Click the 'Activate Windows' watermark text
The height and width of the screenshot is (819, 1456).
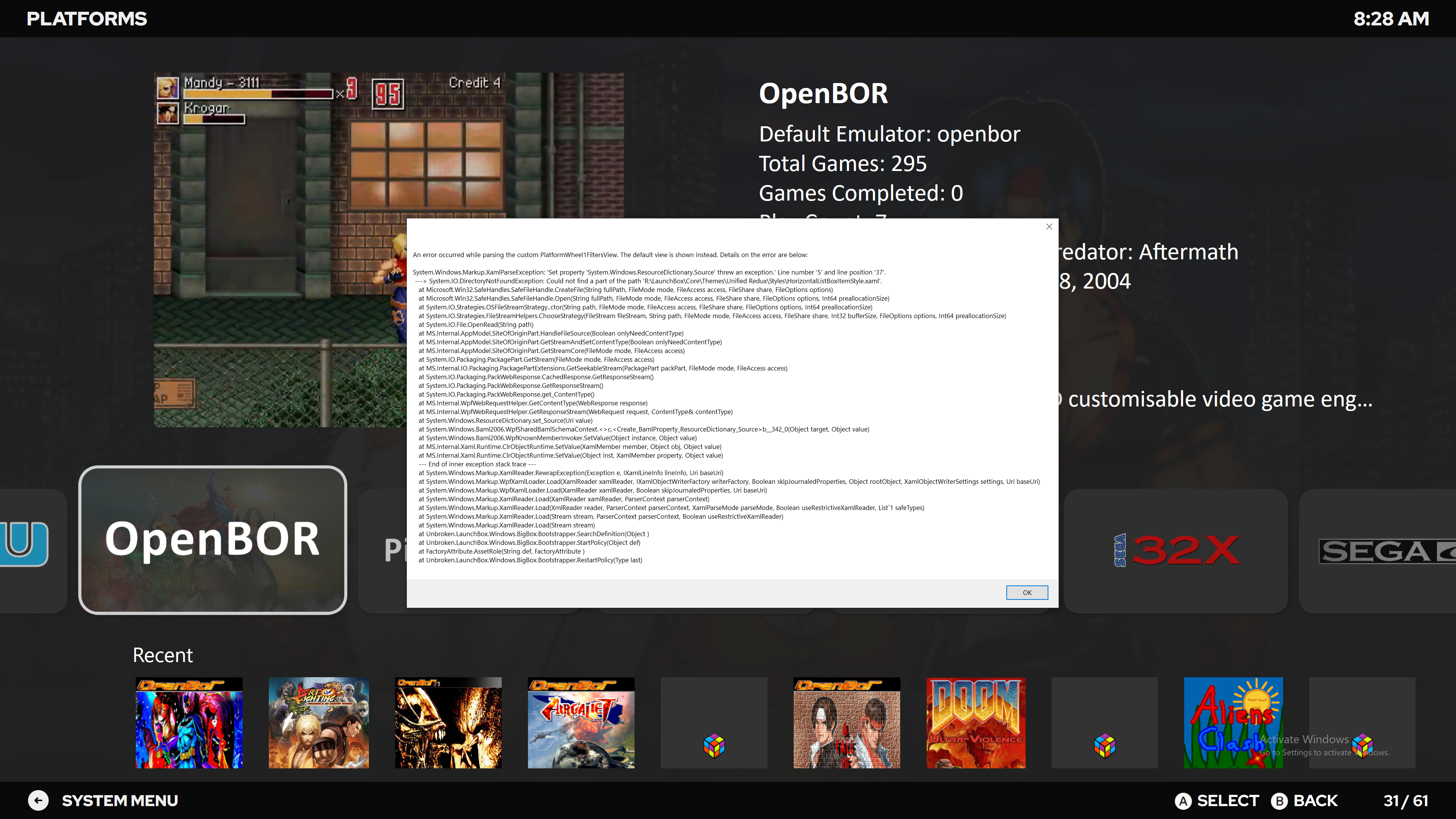(x=1304, y=739)
